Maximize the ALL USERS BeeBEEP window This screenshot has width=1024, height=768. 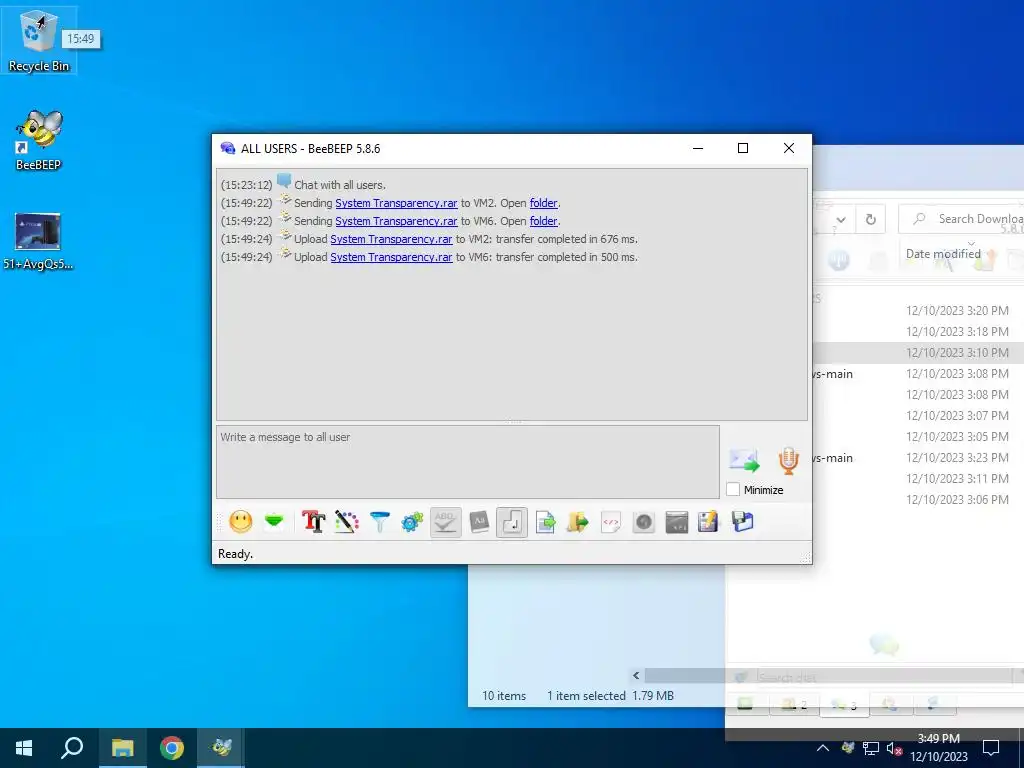743,148
